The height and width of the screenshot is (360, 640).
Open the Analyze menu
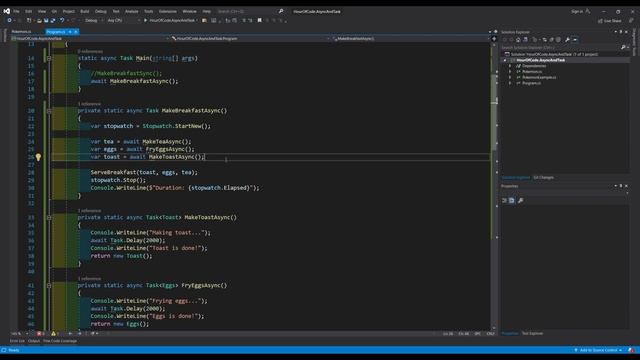[131, 11]
